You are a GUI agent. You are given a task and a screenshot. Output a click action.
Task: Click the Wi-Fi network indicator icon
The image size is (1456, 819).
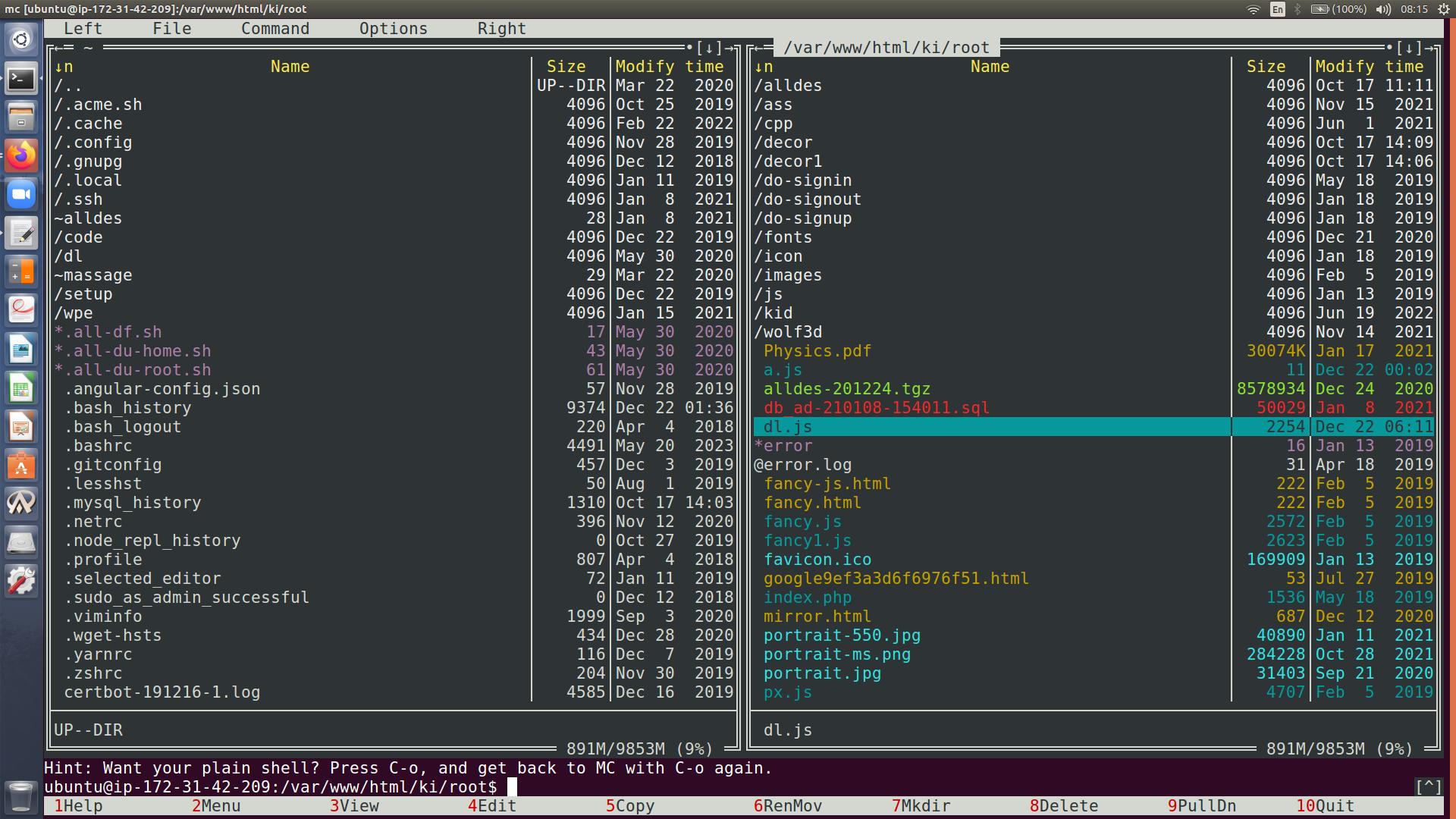pos(1253,9)
